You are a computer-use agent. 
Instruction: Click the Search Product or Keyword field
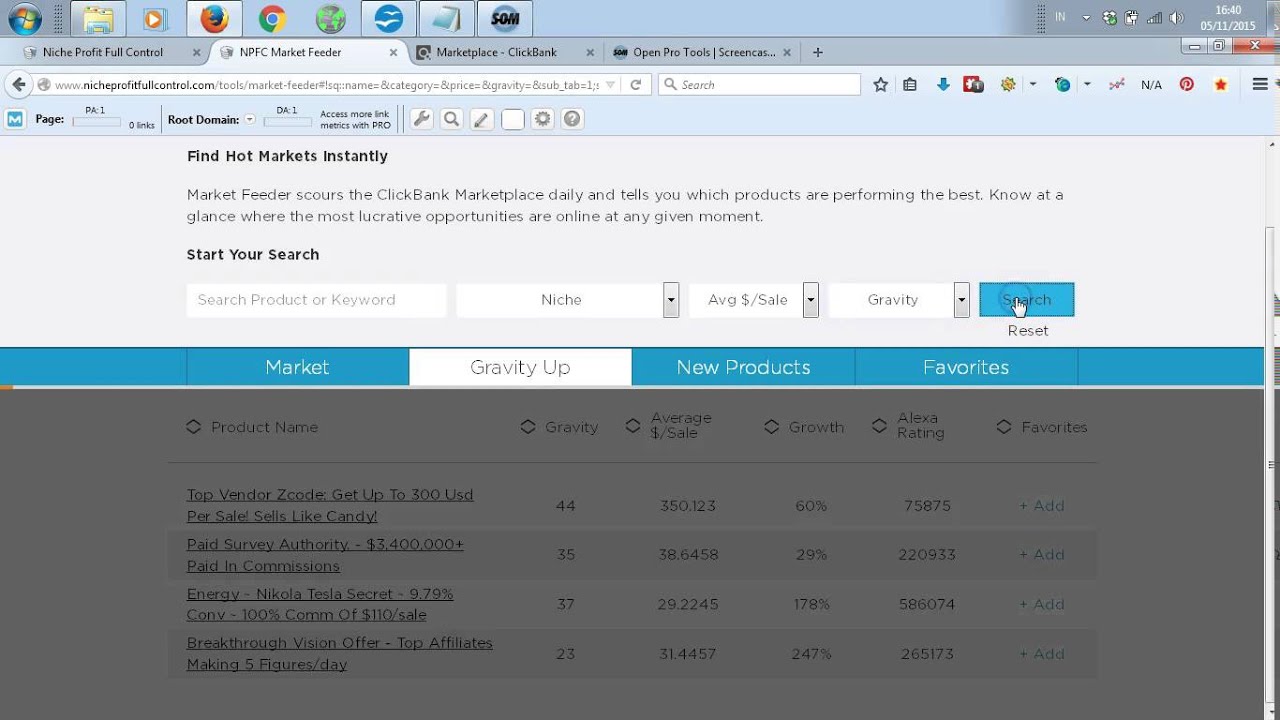click(x=316, y=300)
